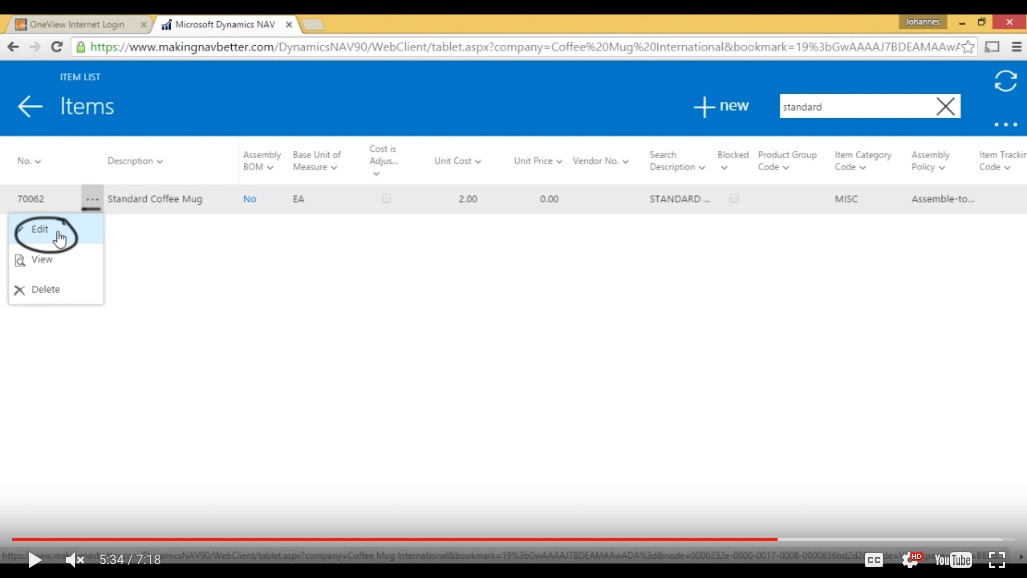The image size is (1027, 578).
Task: Click the cast icon beside the address bar
Action: click(x=992, y=47)
